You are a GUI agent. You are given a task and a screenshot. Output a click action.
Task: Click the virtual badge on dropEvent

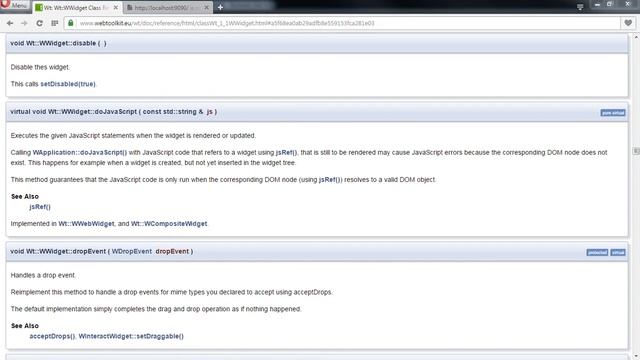coord(618,253)
